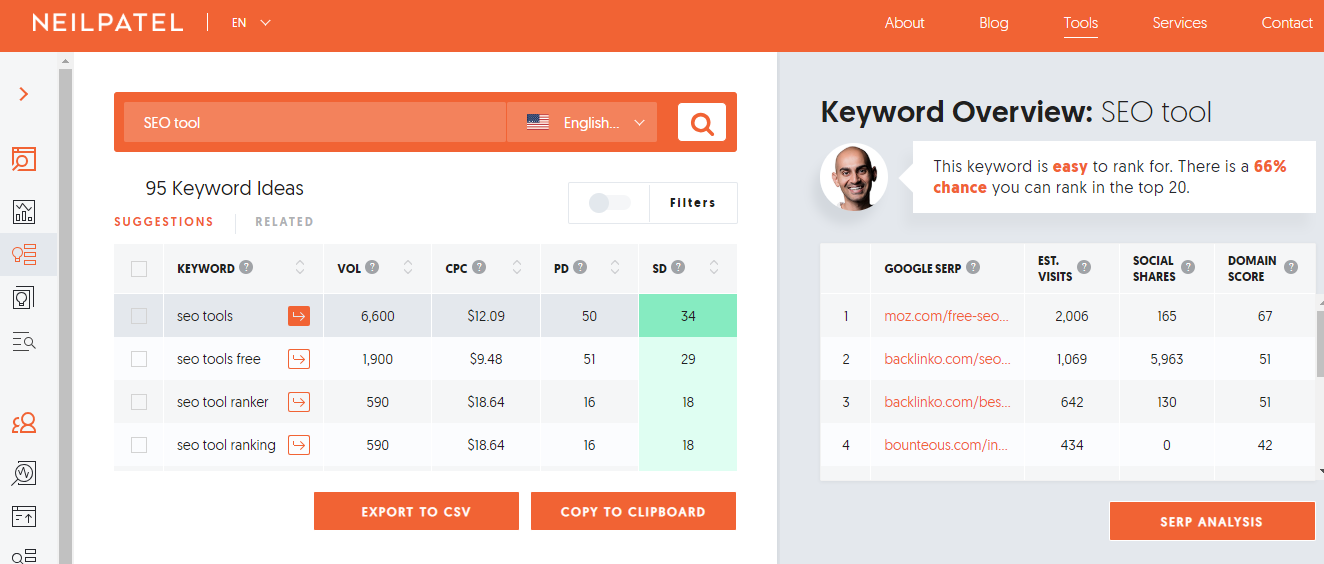Open the bar chart sidebar icon
The image size is (1324, 564).
24,212
